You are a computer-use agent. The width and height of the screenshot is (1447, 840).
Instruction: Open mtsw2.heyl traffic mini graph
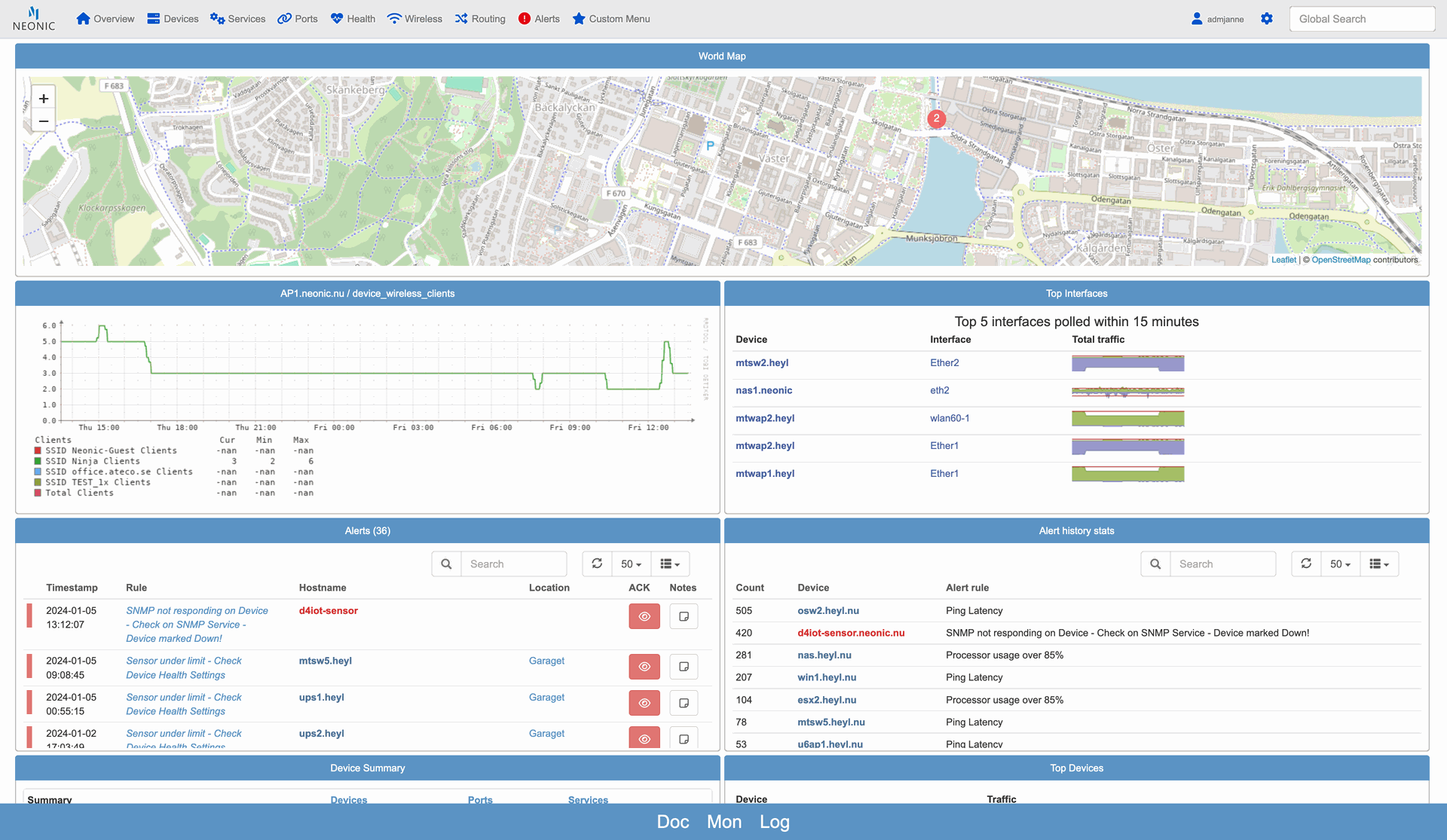[1127, 364]
